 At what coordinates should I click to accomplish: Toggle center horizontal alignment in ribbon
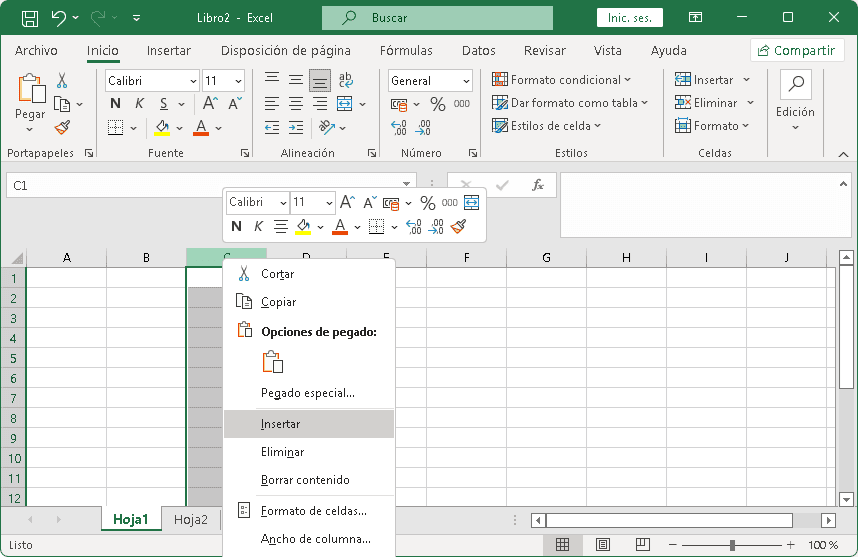[296, 104]
